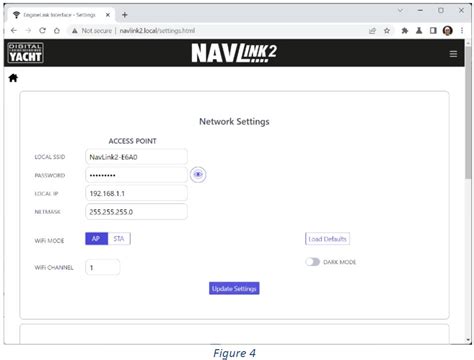Open the tab search chevron in title bar

point(400,11)
